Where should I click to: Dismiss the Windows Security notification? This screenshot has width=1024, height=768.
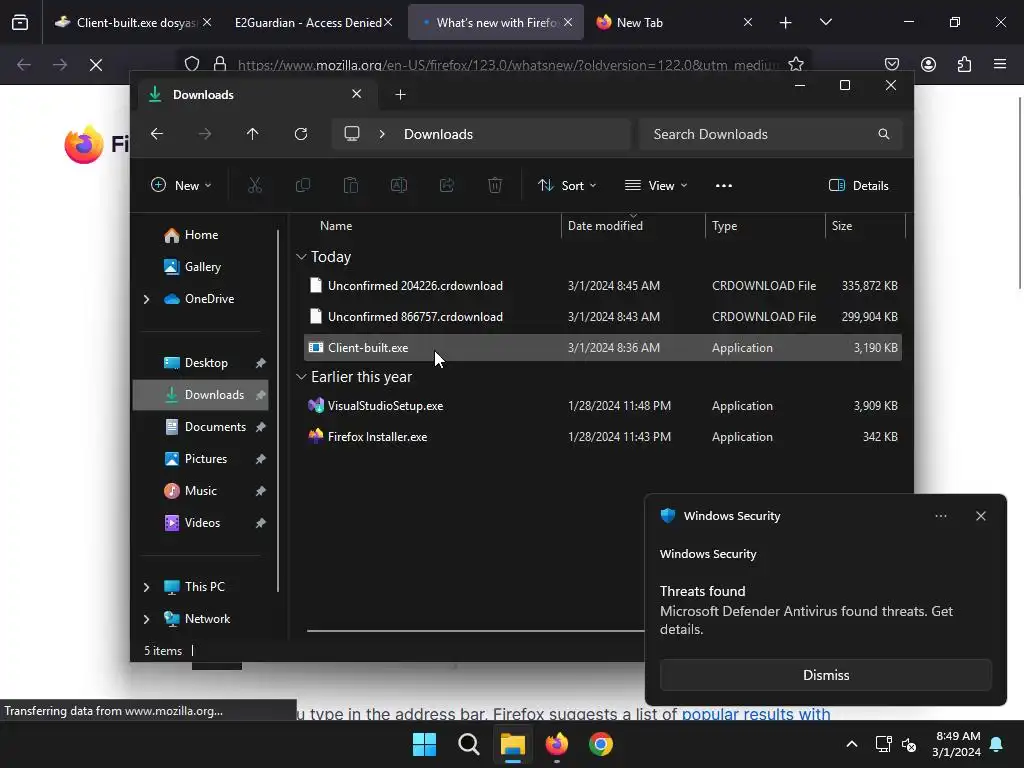coord(826,675)
